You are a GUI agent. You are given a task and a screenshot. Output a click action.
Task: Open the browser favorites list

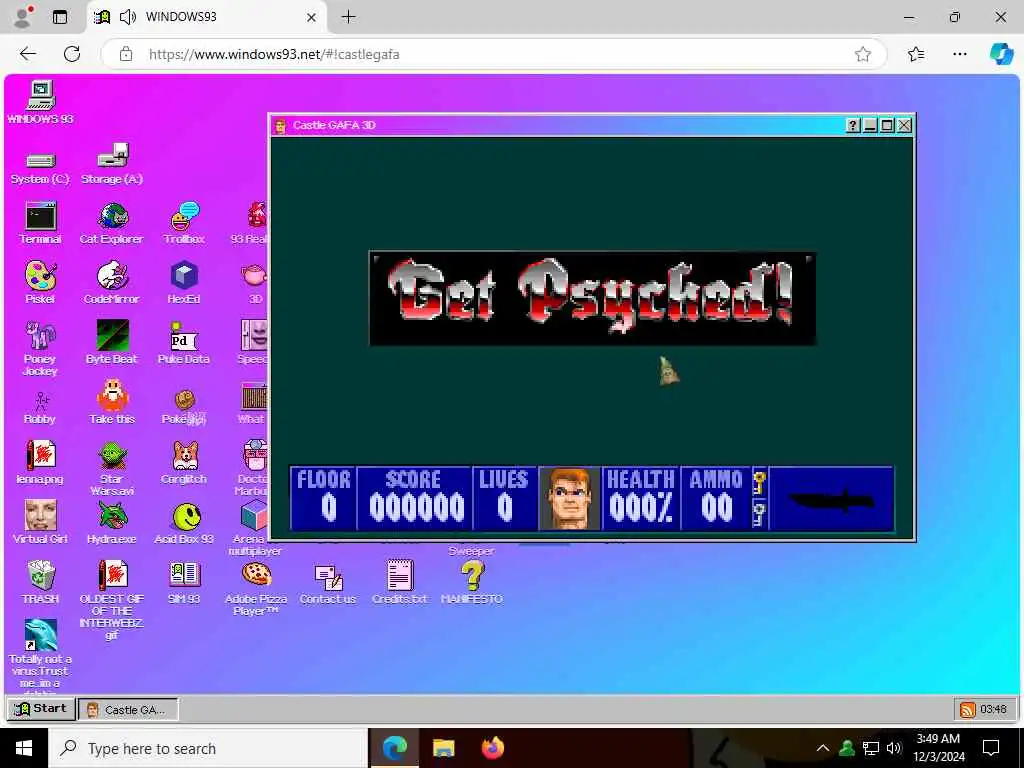click(916, 54)
